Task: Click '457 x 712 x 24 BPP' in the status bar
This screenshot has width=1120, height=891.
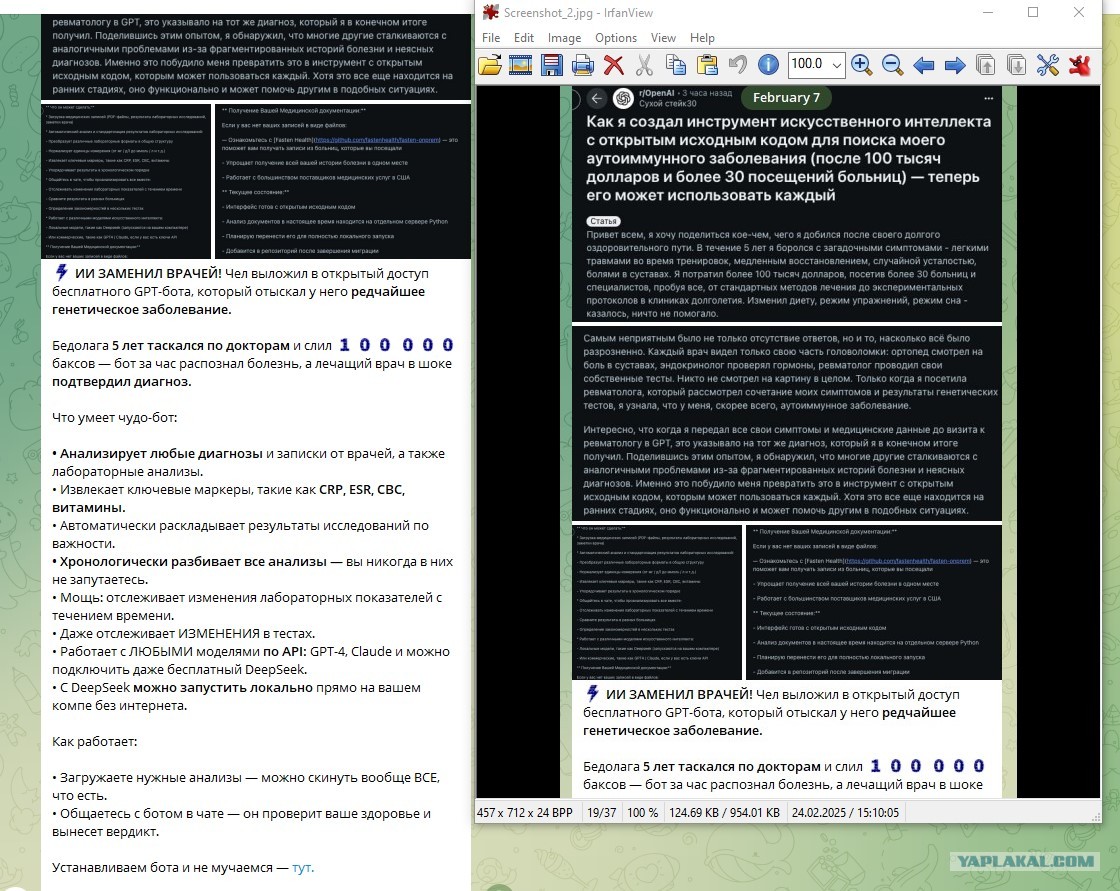Action: [525, 812]
